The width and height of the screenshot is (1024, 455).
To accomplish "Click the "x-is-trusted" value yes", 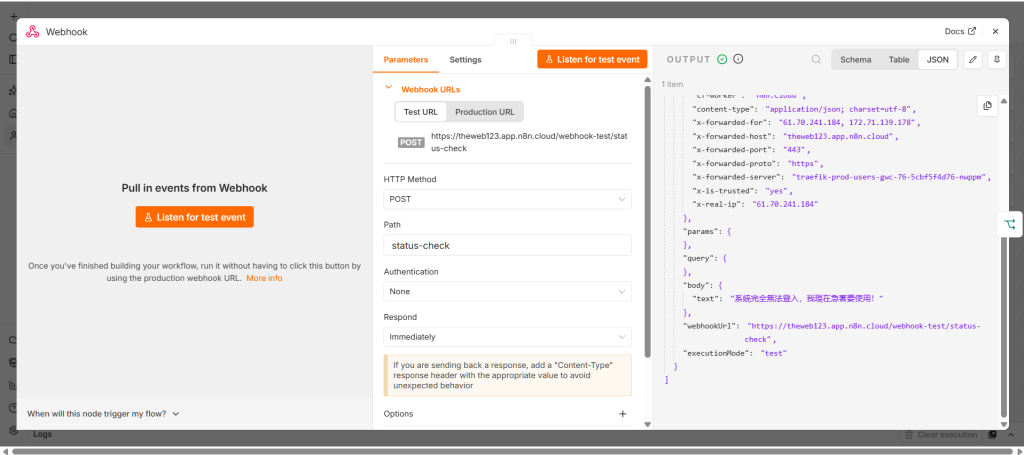I will pyautogui.click(x=776, y=191).
